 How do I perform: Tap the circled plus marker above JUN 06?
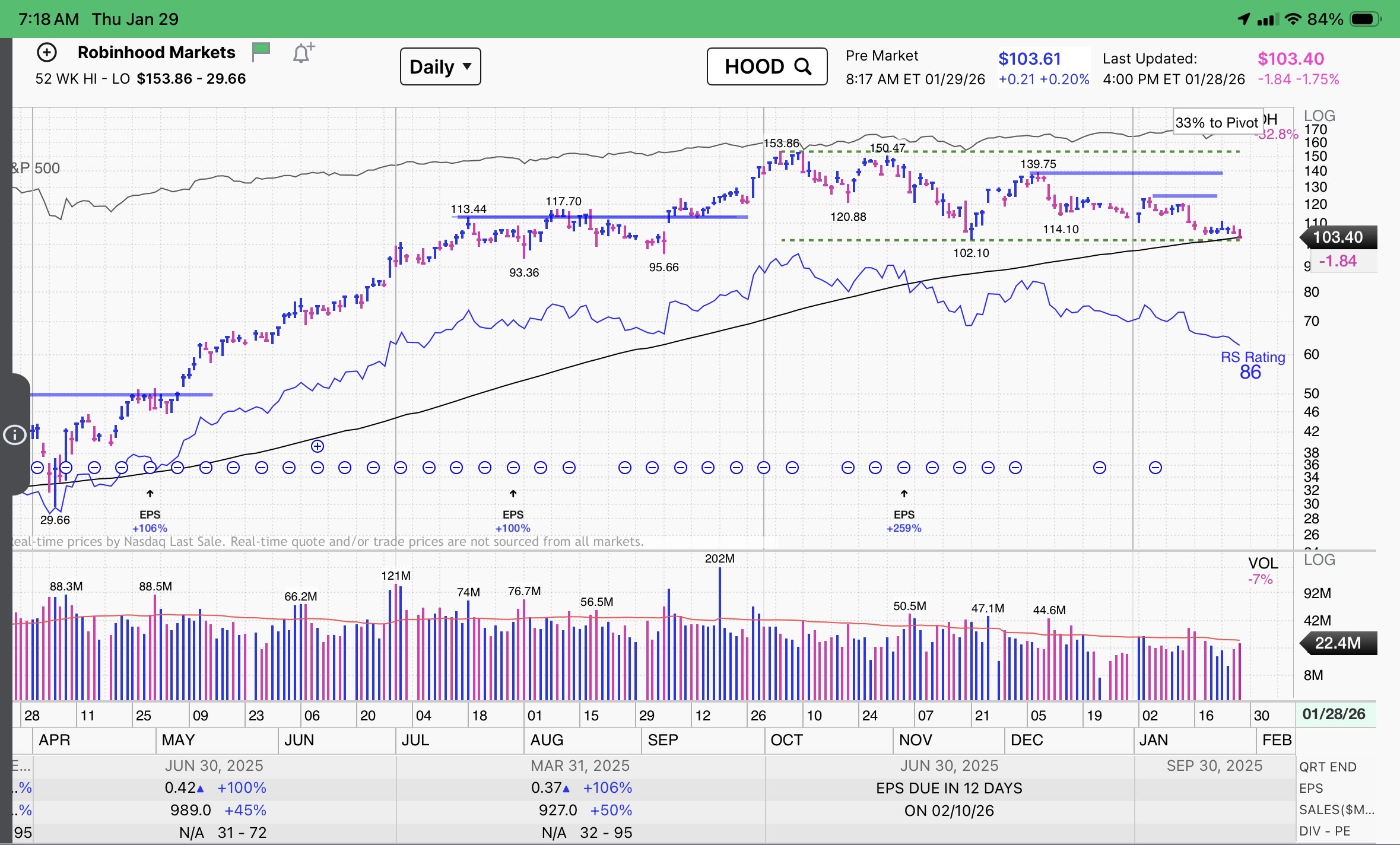(318, 446)
